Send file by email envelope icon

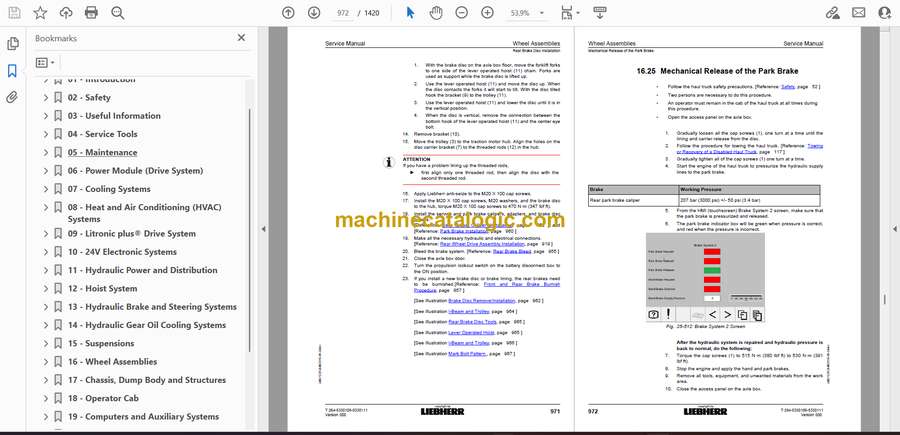859,13
